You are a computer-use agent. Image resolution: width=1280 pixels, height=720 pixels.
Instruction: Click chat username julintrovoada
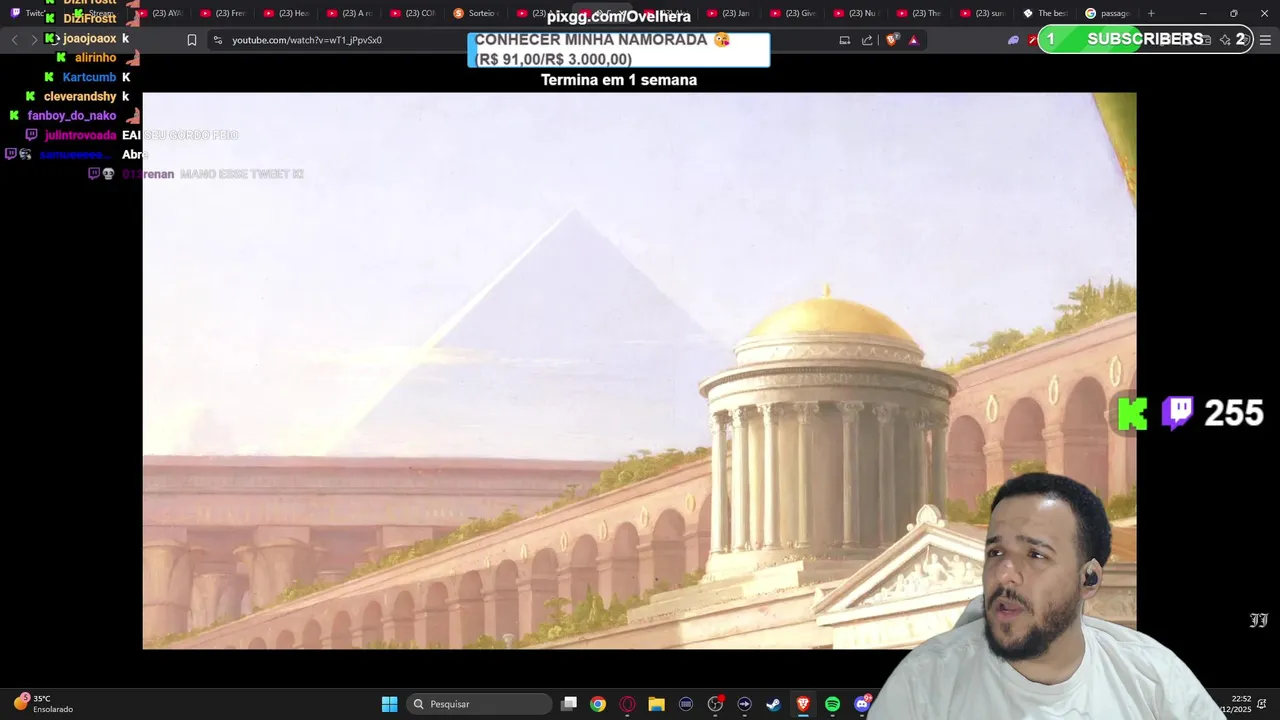click(x=81, y=135)
